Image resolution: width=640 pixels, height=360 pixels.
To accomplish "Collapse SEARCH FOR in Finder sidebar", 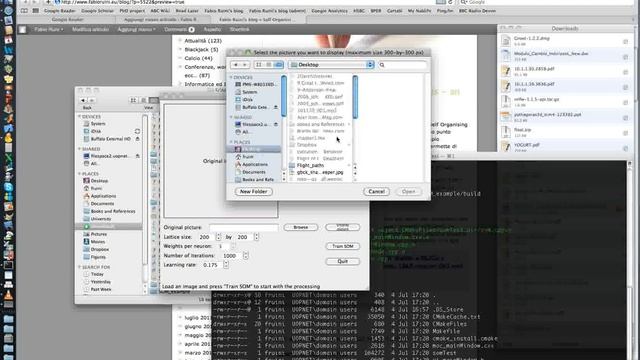I will [80, 267].
